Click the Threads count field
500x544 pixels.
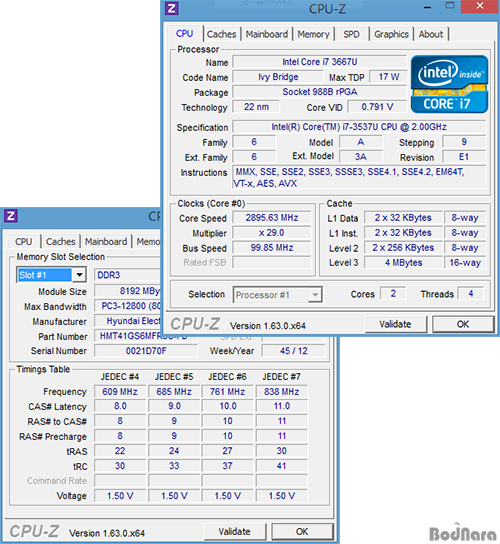tap(471, 294)
